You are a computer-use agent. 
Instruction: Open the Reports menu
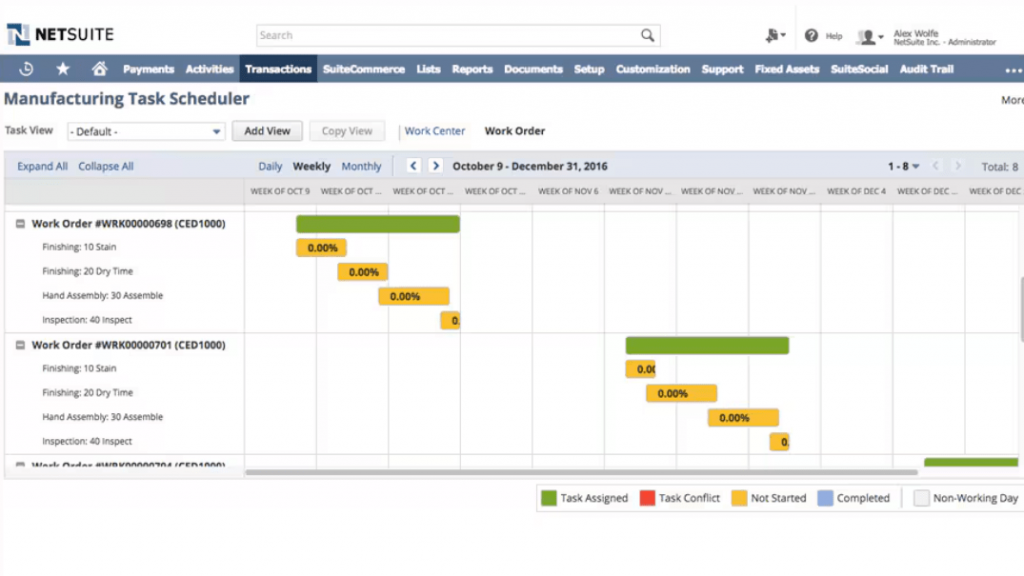(472, 69)
